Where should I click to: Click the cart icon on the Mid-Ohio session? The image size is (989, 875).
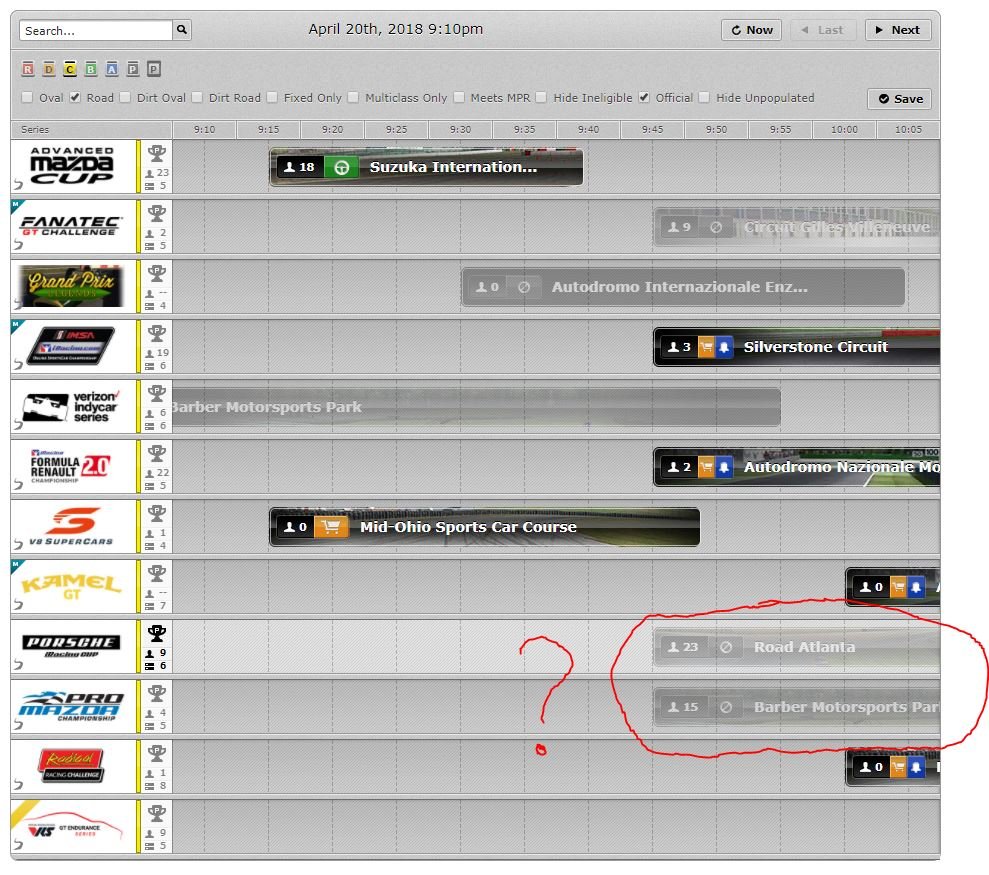pyautogui.click(x=331, y=527)
